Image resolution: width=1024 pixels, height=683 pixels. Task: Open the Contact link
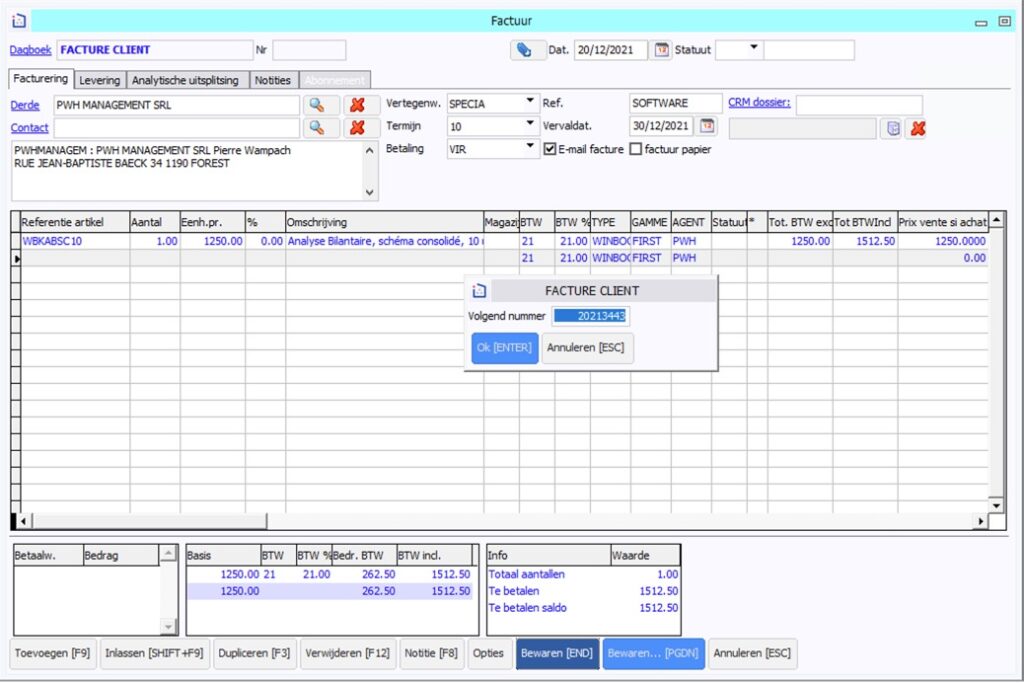29,128
